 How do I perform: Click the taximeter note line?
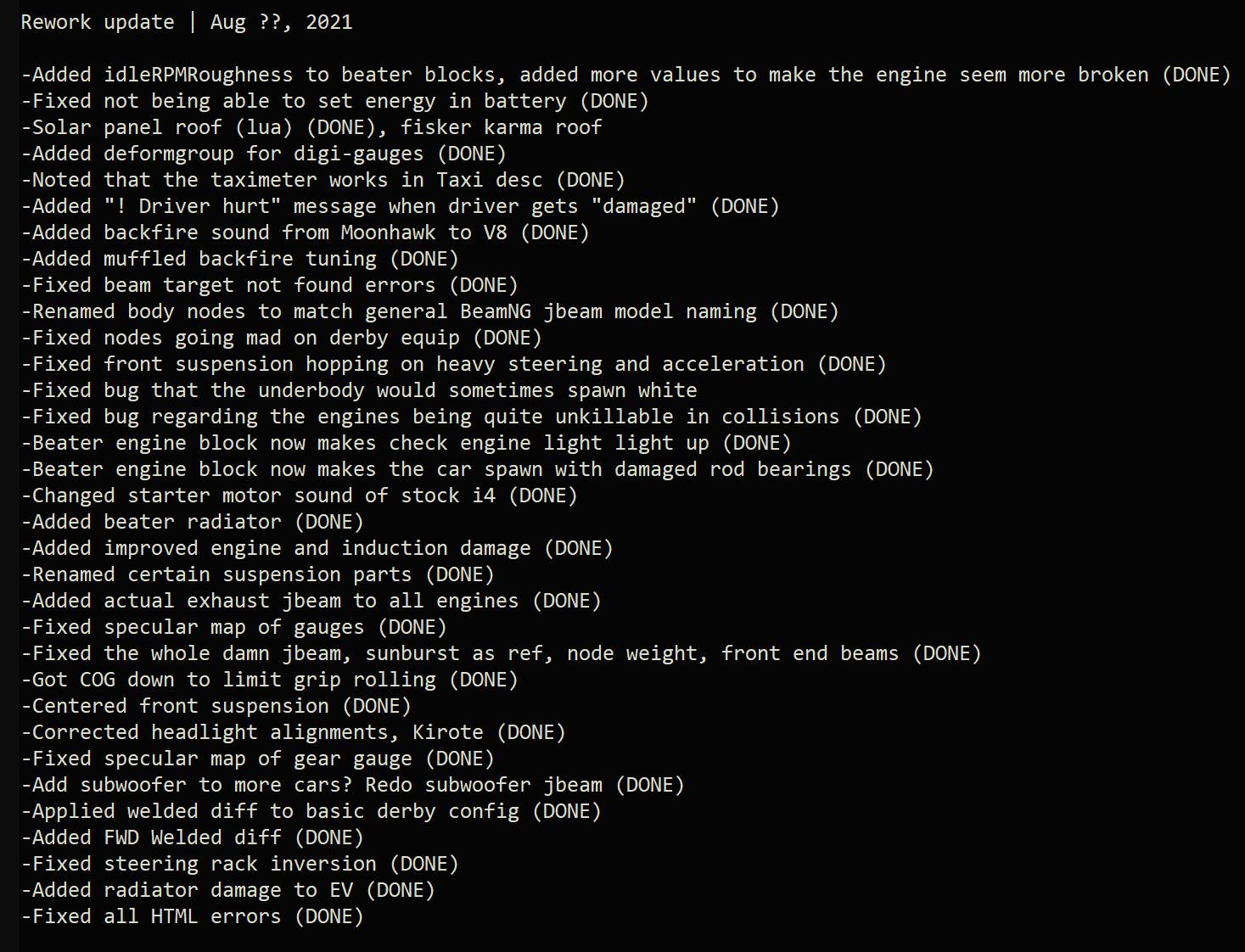[x=322, y=181]
